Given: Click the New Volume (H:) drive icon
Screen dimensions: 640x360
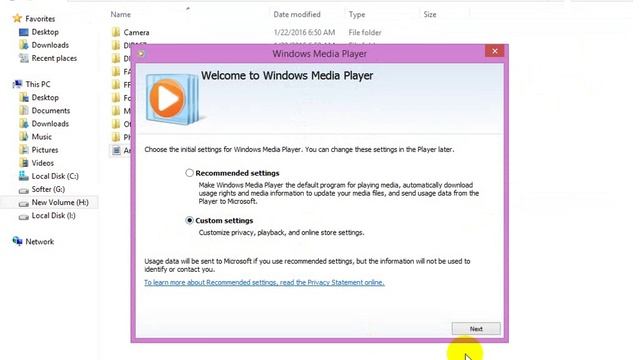Looking at the screenshot, I should tap(24, 203).
